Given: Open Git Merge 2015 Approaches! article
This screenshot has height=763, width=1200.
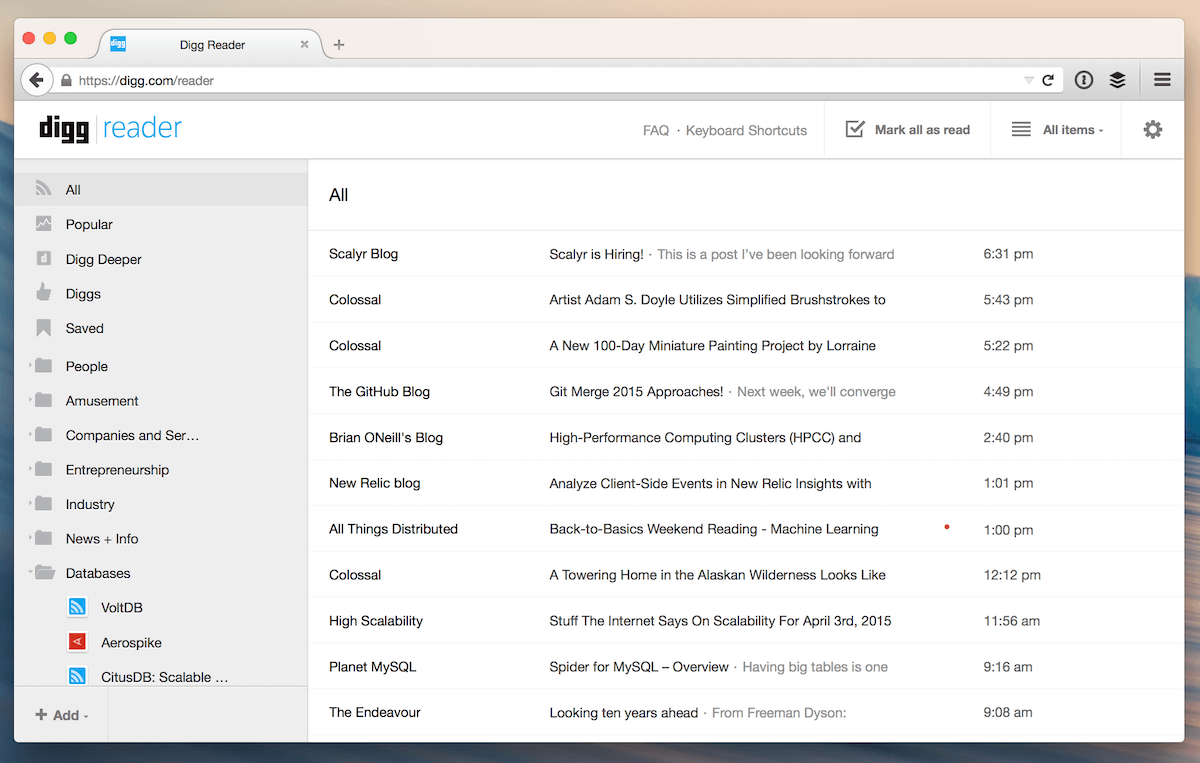Looking at the screenshot, I should point(636,392).
